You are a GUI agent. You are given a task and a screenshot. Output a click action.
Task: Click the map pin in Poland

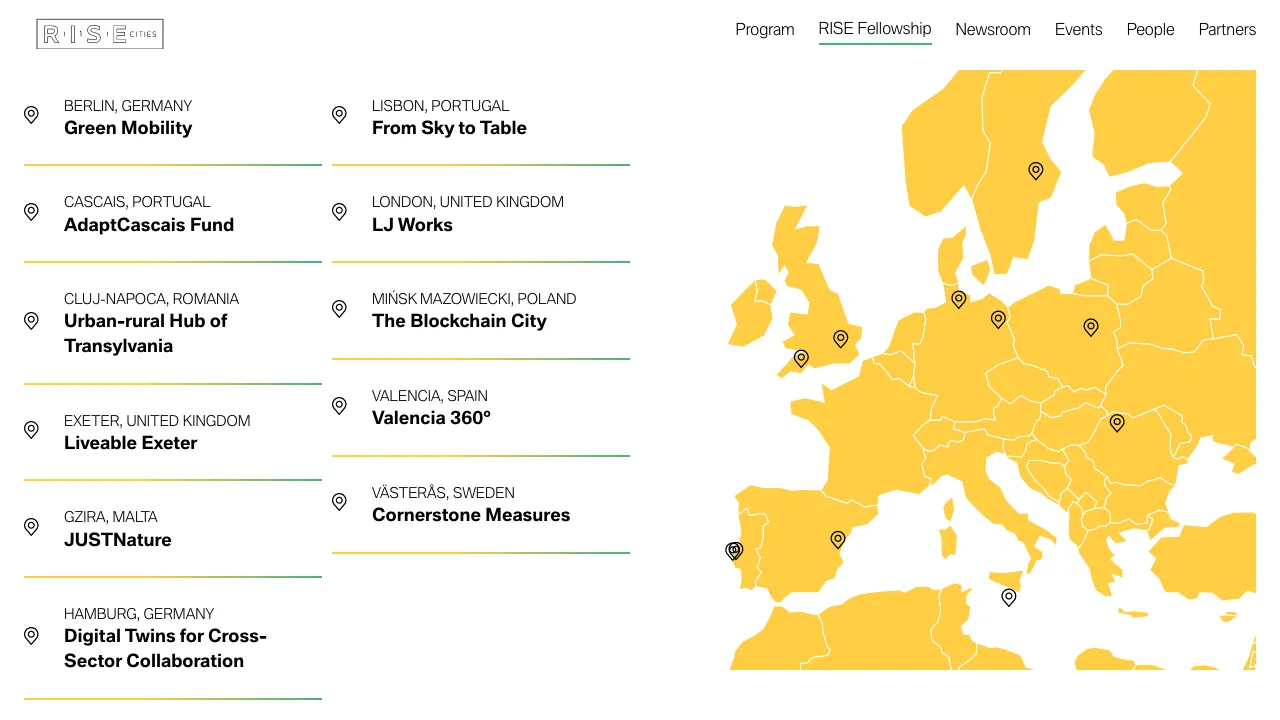(1091, 327)
